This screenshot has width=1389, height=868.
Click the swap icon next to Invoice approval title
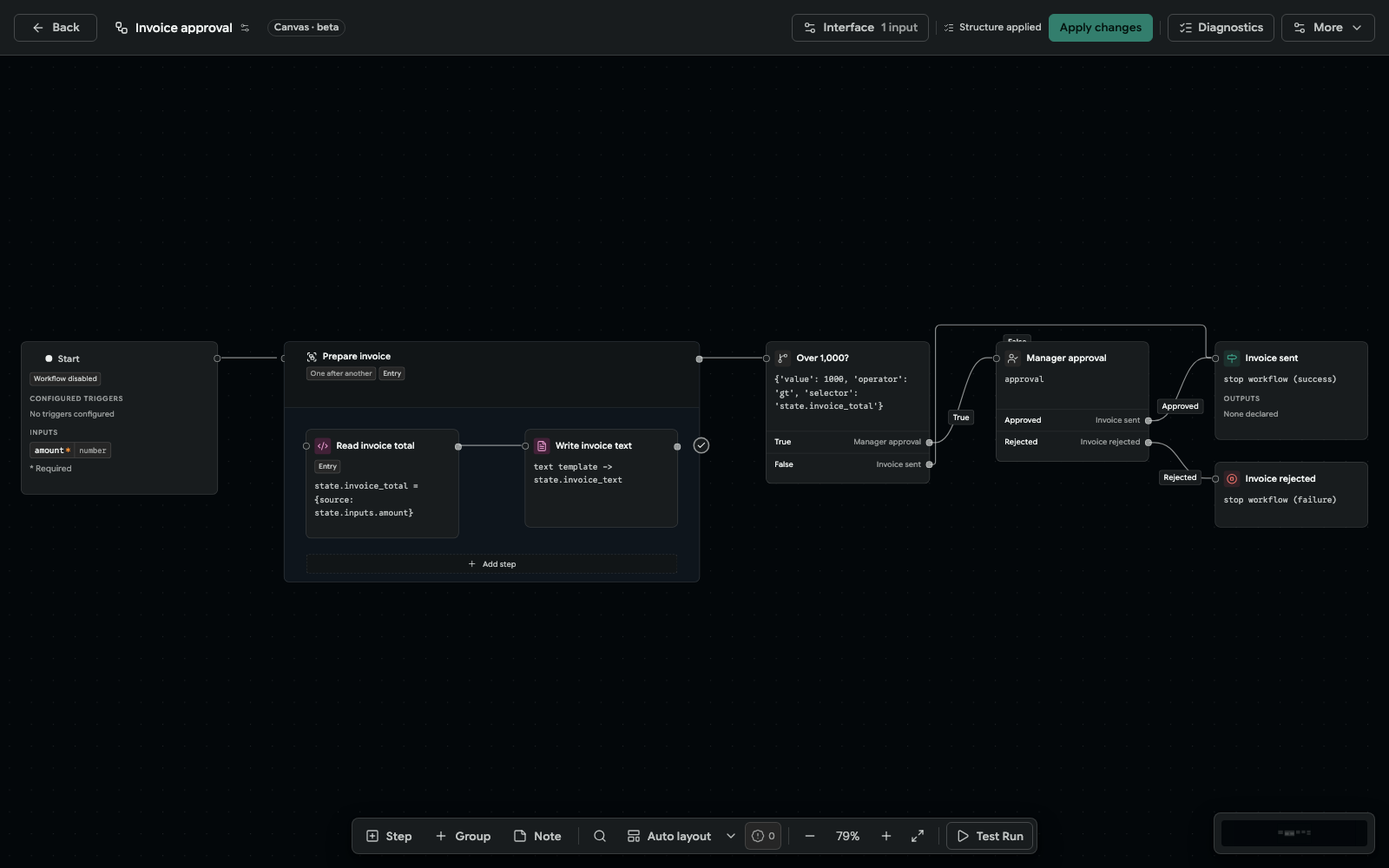point(245,28)
